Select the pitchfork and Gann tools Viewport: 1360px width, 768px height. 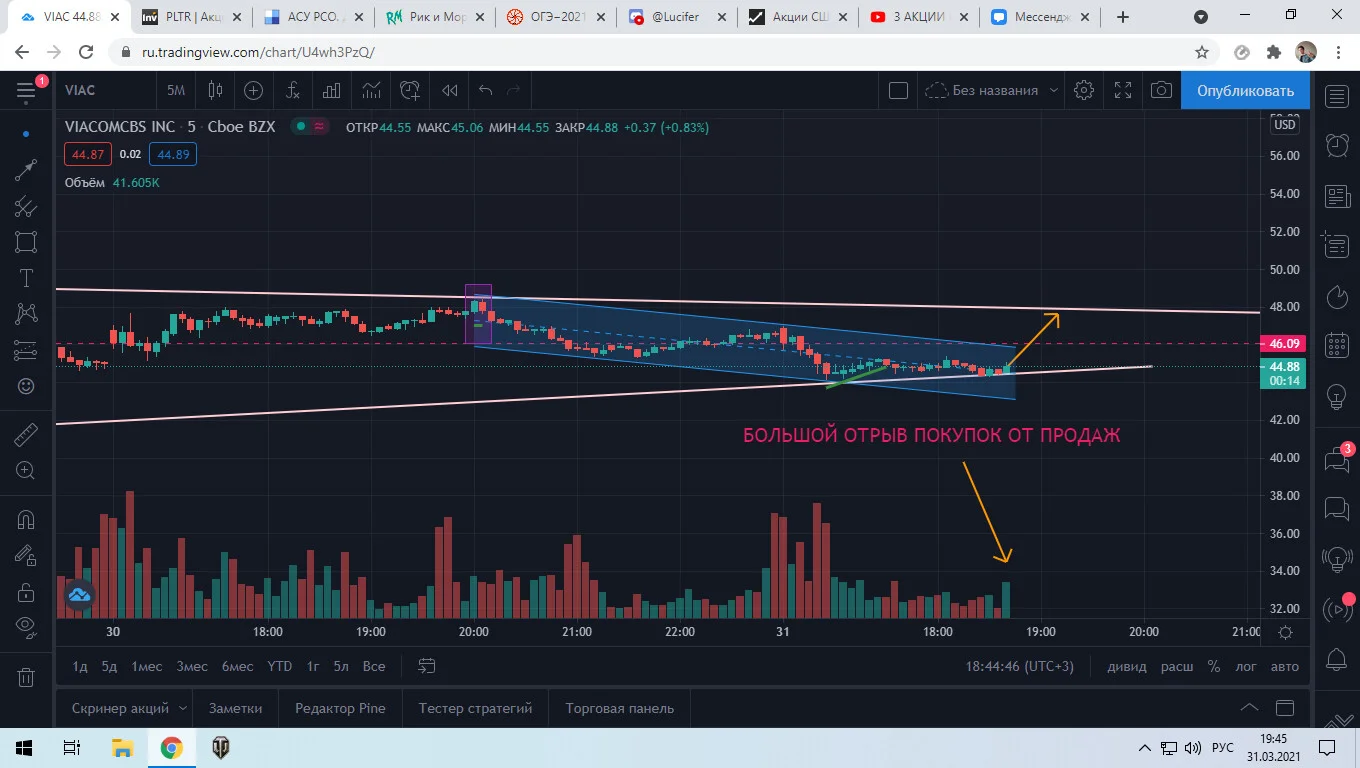(x=26, y=207)
